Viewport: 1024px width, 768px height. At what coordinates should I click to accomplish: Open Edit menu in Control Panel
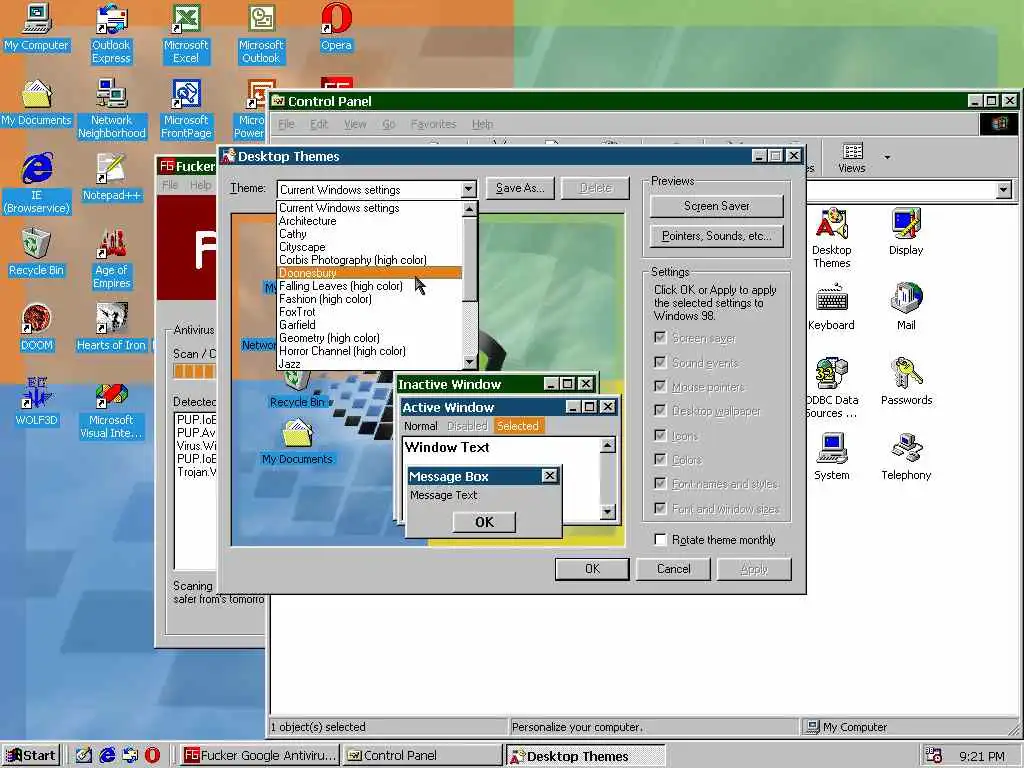pos(319,124)
